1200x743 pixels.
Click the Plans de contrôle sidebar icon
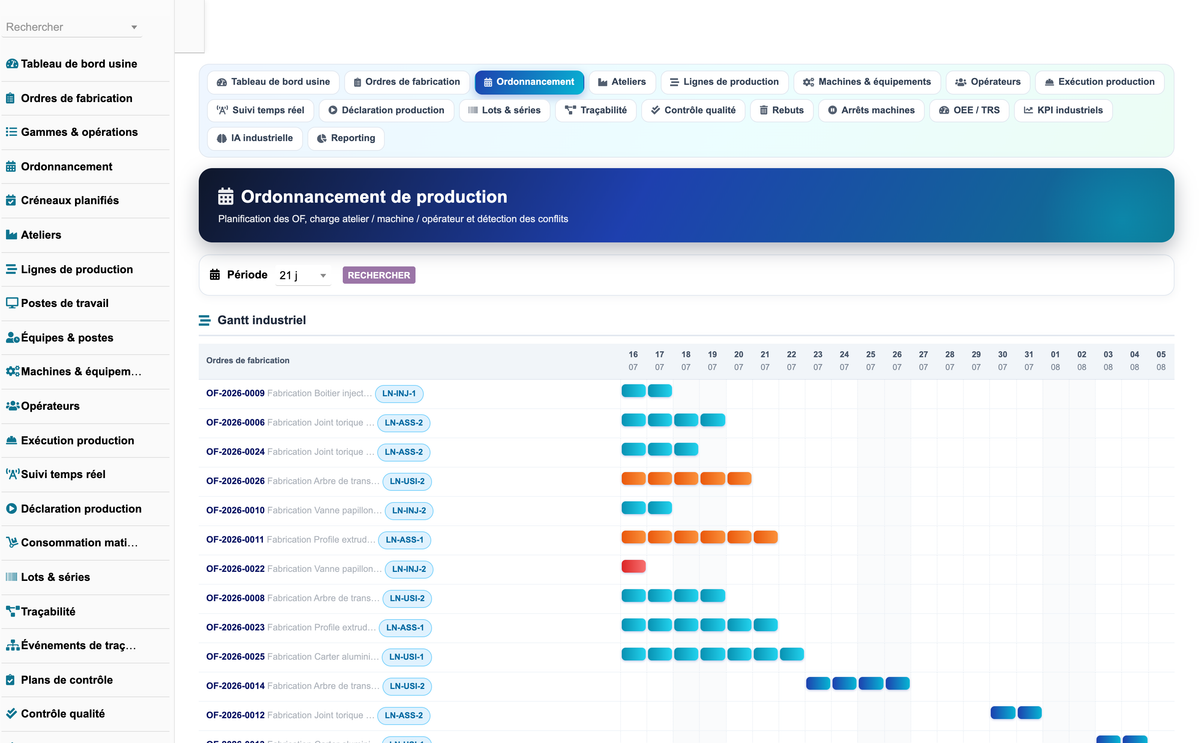coord(11,680)
